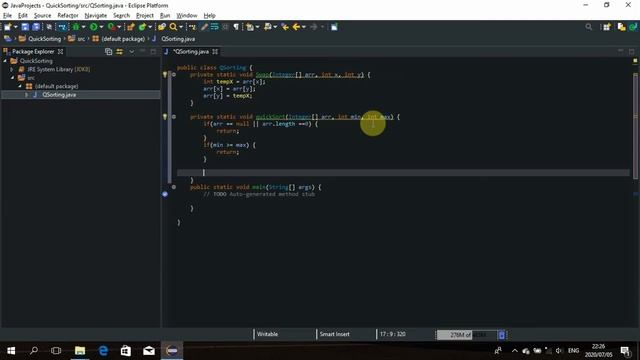This screenshot has width=640, height=360.
Task: Collapse the QuickSorting project node
Action: coord(5,61)
